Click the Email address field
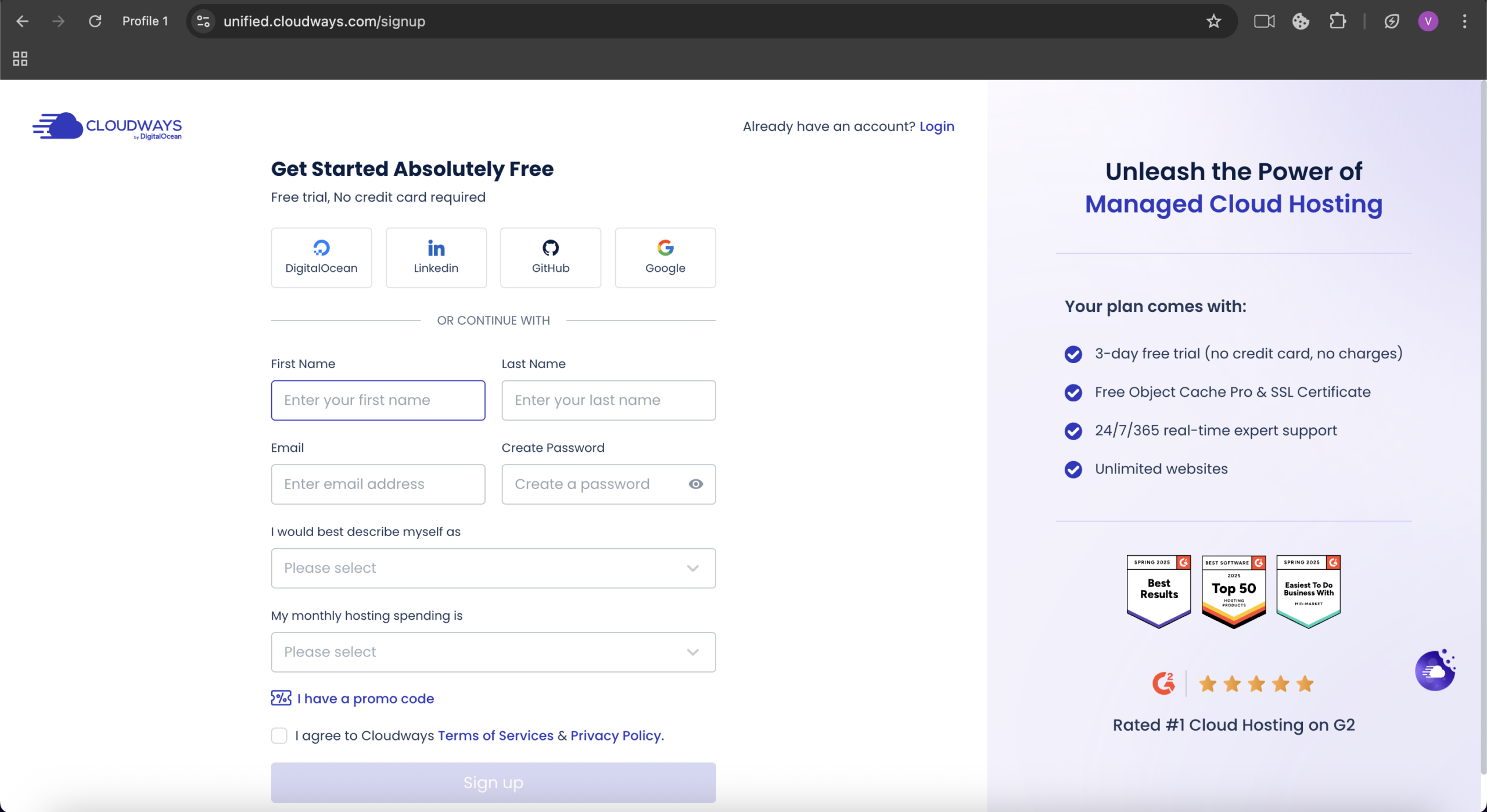Image resolution: width=1487 pixels, height=812 pixels. coord(378,484)
